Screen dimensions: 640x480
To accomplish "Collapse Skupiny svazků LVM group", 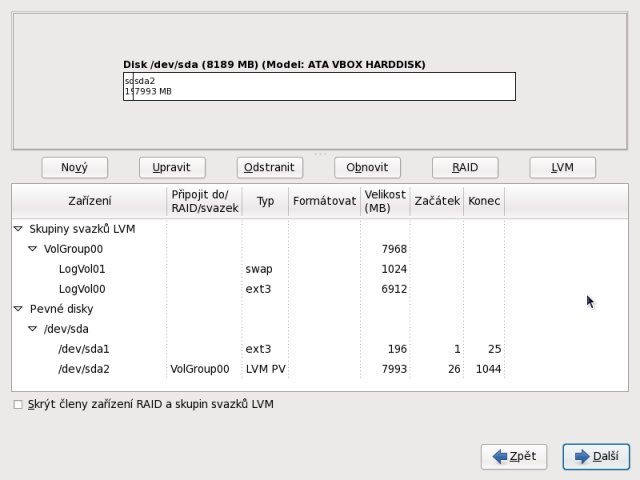I will click(x=18, y=229).
